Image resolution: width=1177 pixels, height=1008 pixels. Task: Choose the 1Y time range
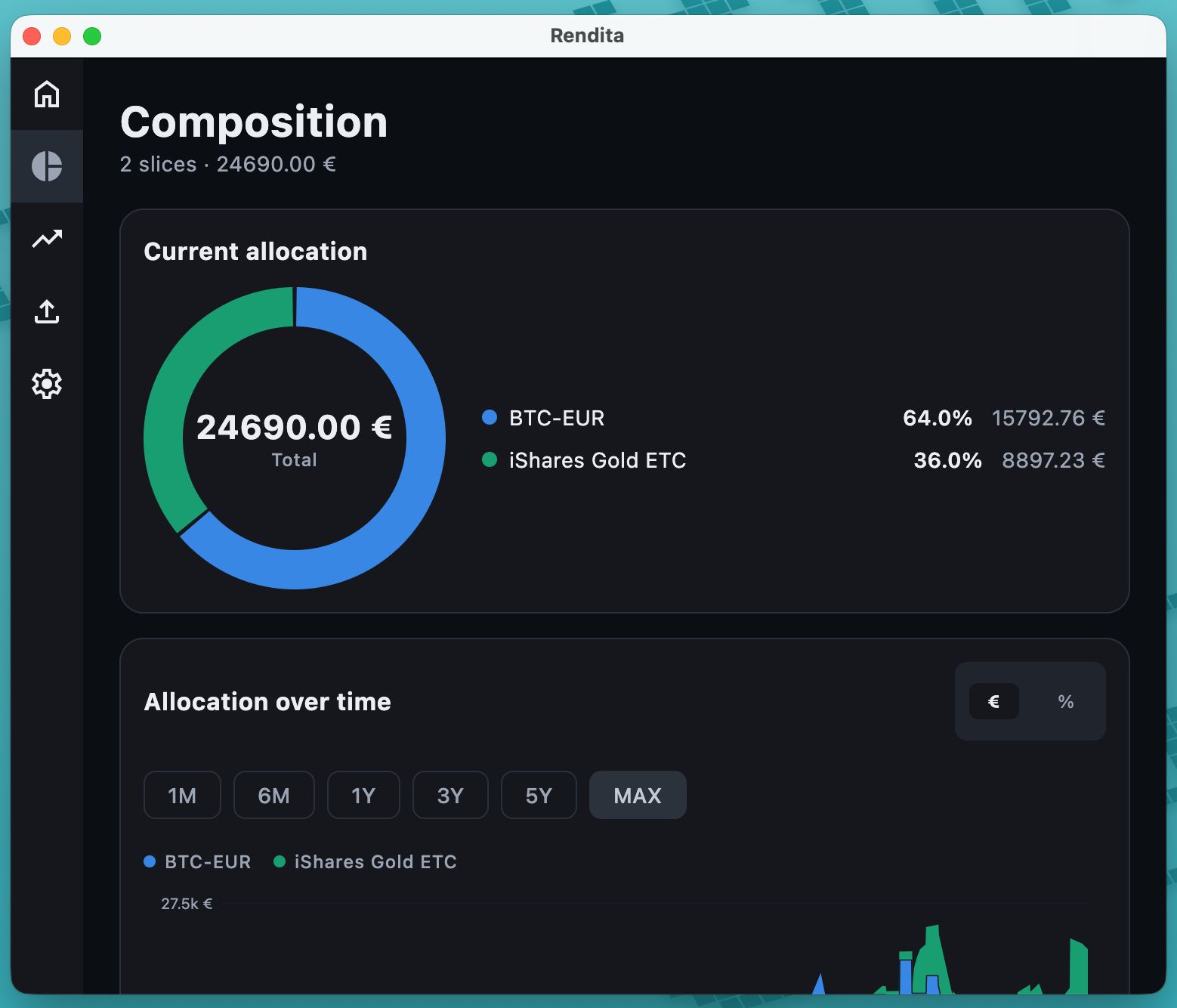[x=363, y=795]
